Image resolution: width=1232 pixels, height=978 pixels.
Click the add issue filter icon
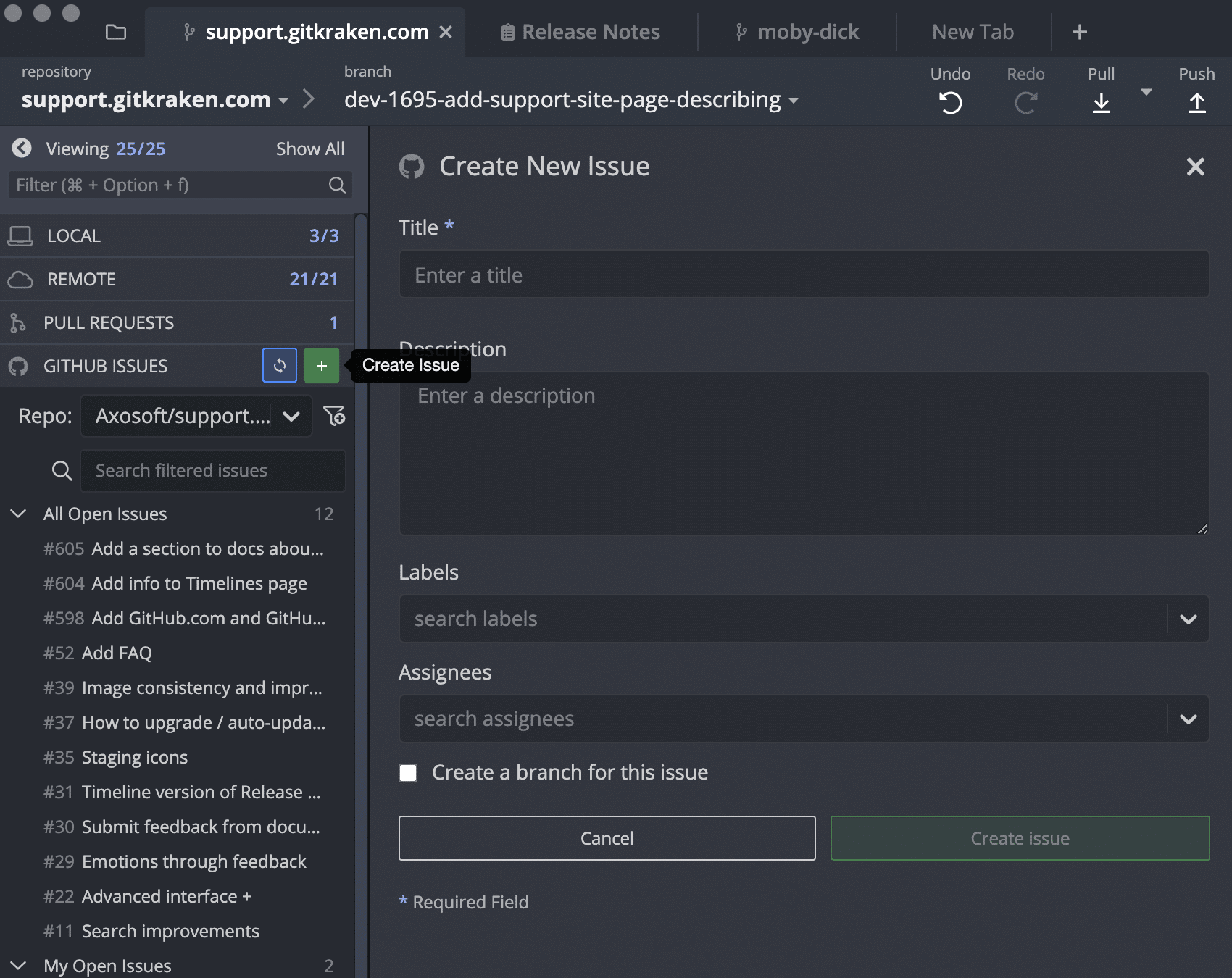click(x=334, y=416)
